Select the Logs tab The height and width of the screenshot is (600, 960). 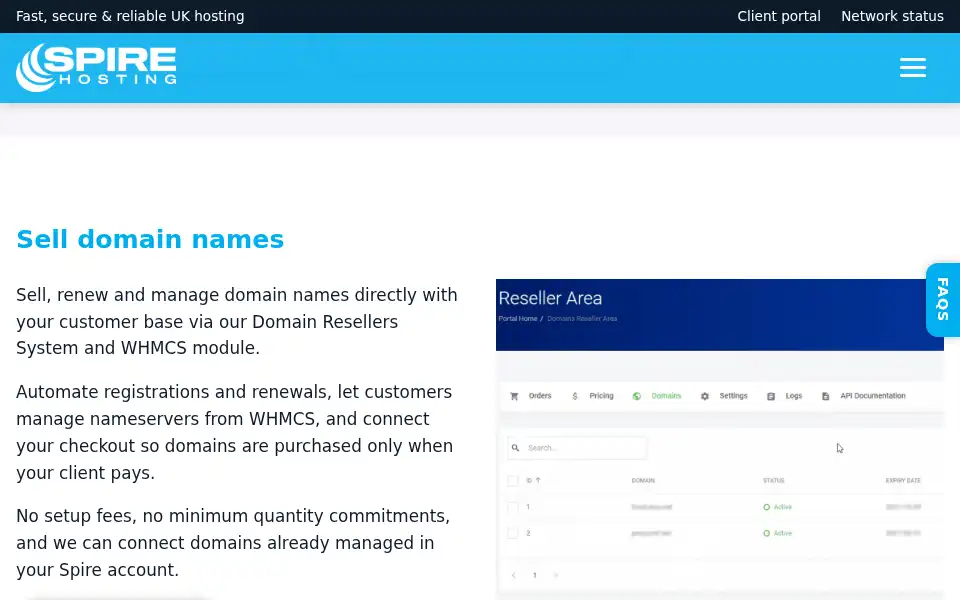(793, 396)
